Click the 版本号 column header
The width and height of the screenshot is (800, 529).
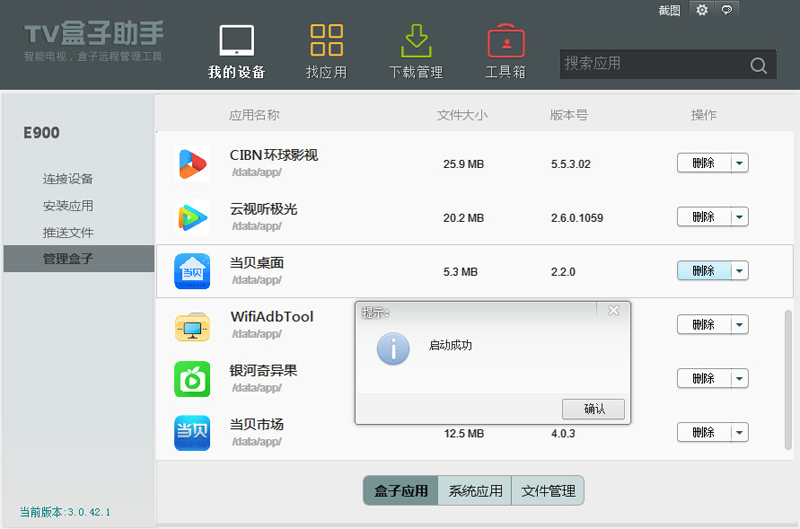569,115
